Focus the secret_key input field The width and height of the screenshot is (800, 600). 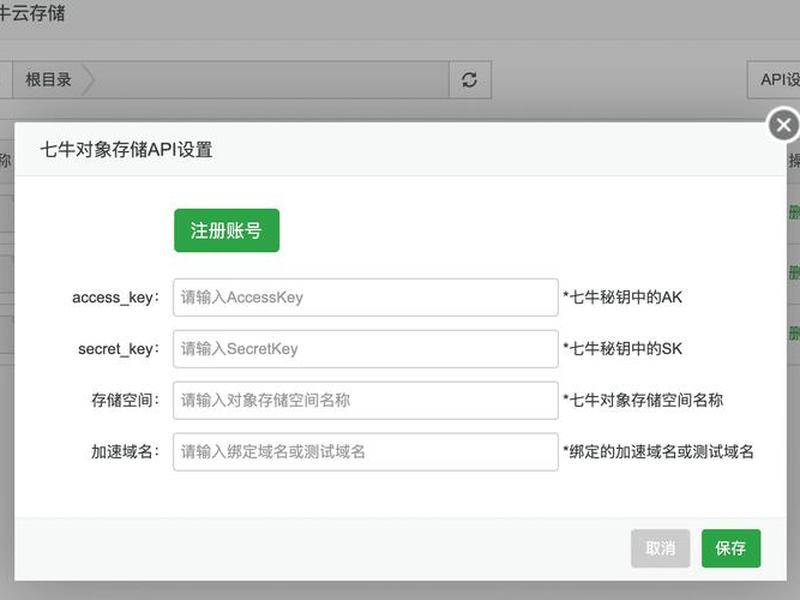point(365,349)
